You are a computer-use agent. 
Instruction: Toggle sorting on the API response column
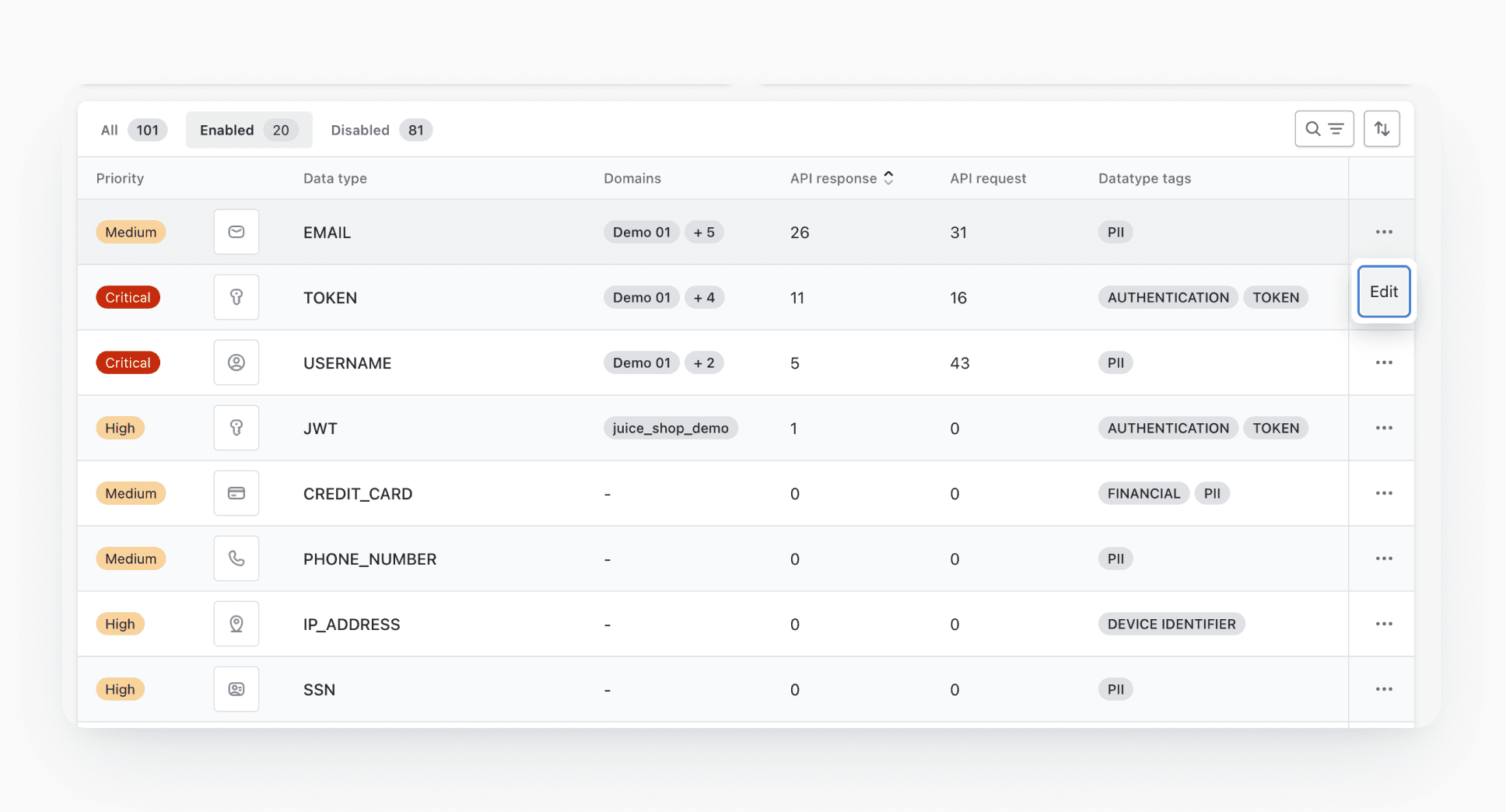(888, 177)
